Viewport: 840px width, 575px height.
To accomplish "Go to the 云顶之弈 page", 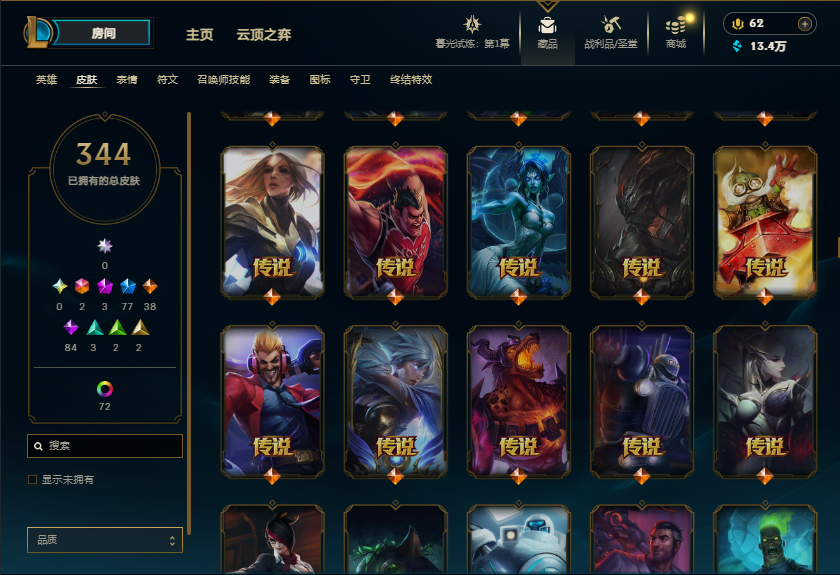I will [x=264, y=35].
